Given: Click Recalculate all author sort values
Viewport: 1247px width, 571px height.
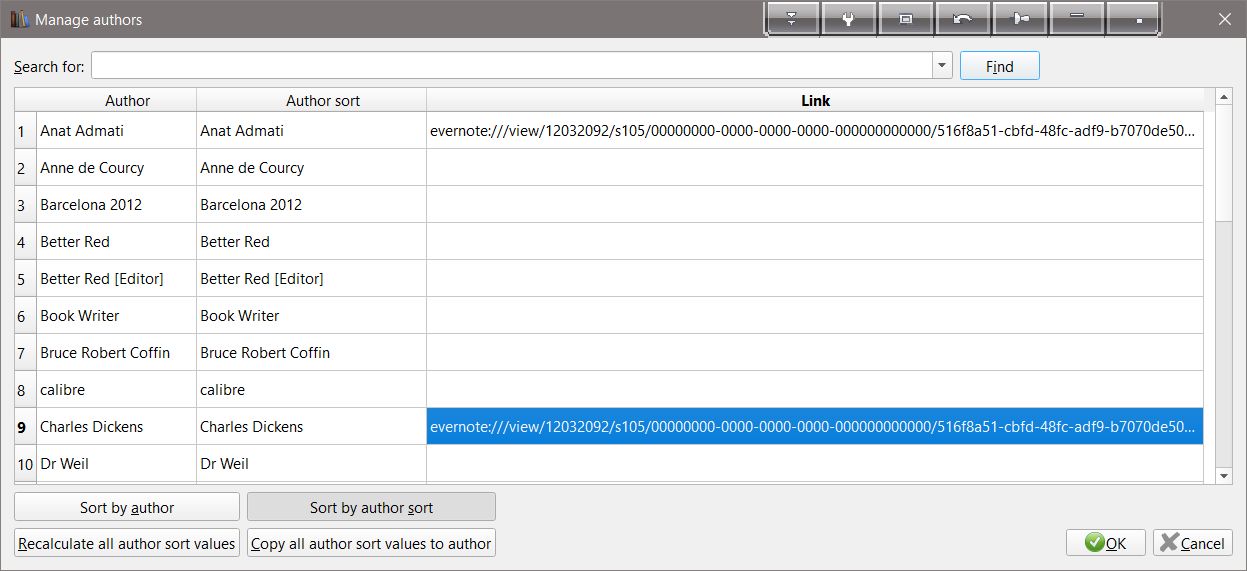Looking at the screenshot, I should [127, 543].
